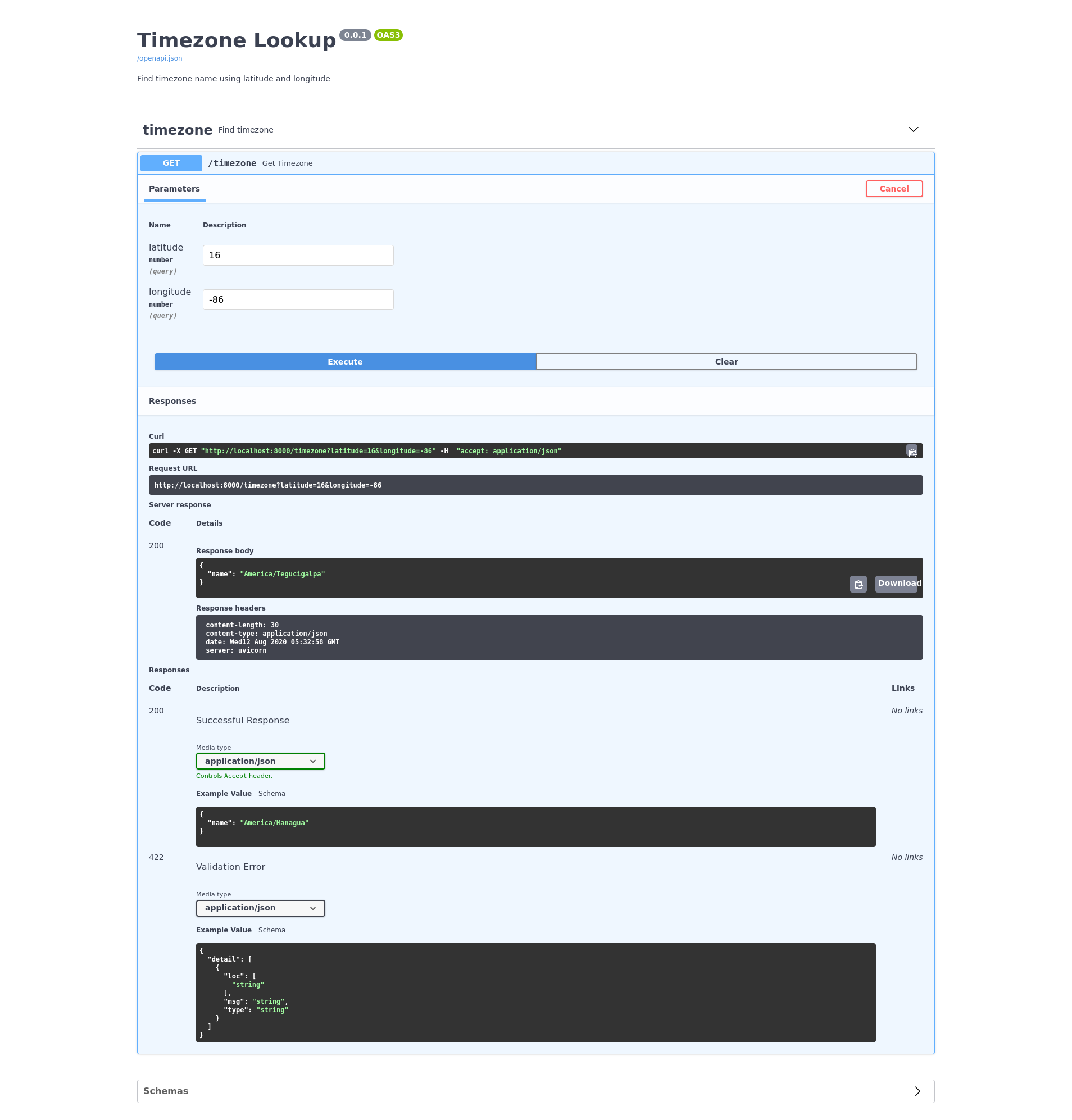
Task: Expand the Schemas section
Action: point(916,1091)
